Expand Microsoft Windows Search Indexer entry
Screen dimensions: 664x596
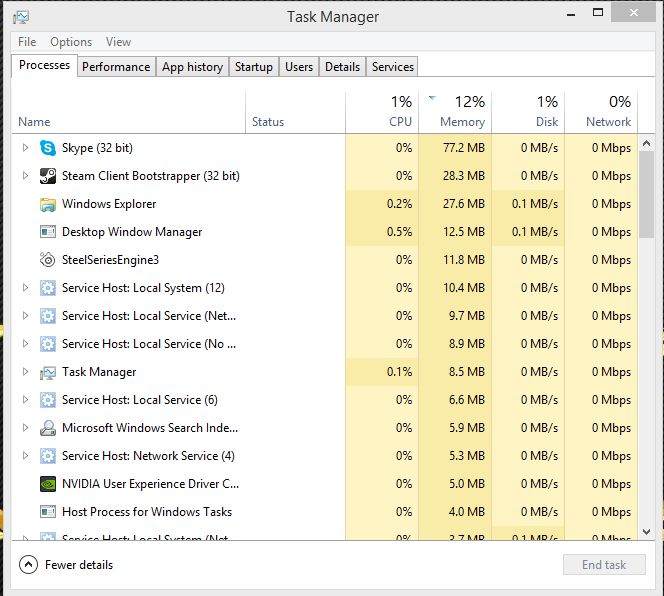tap(25, 427)
